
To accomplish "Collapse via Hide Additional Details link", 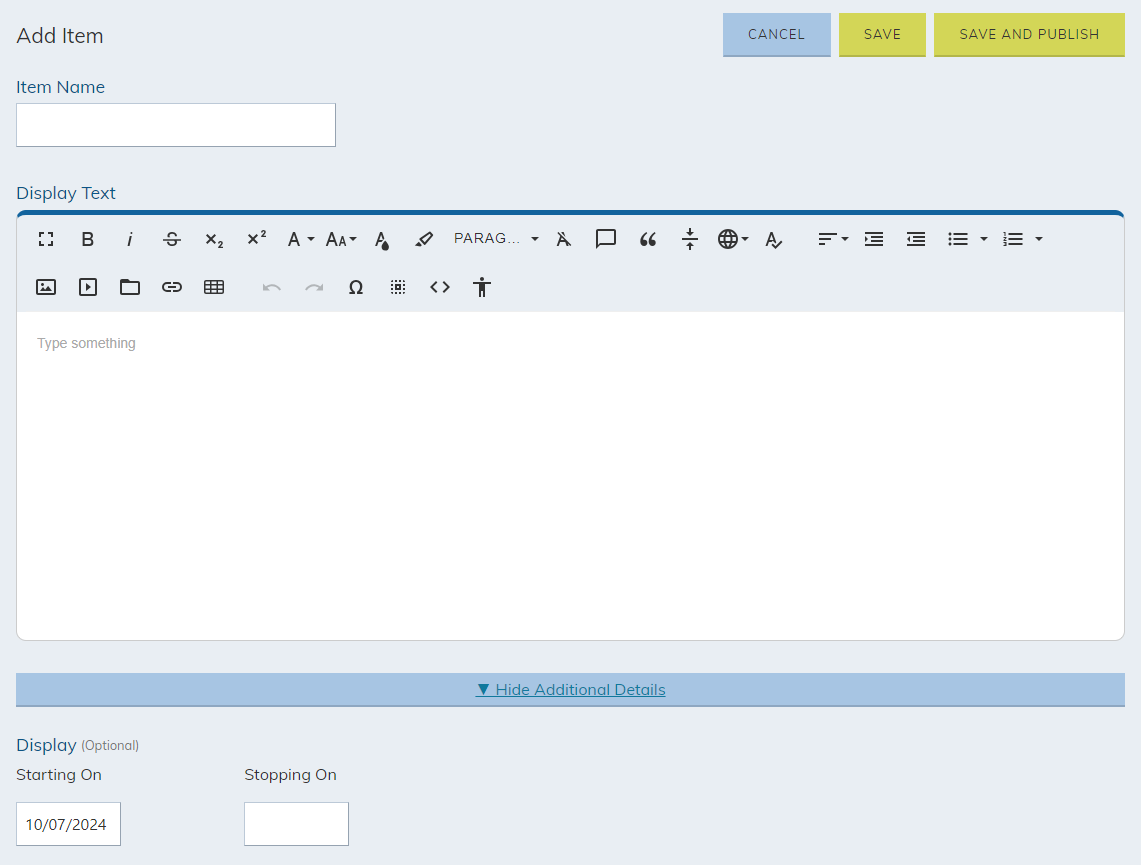I will [570, 690].
